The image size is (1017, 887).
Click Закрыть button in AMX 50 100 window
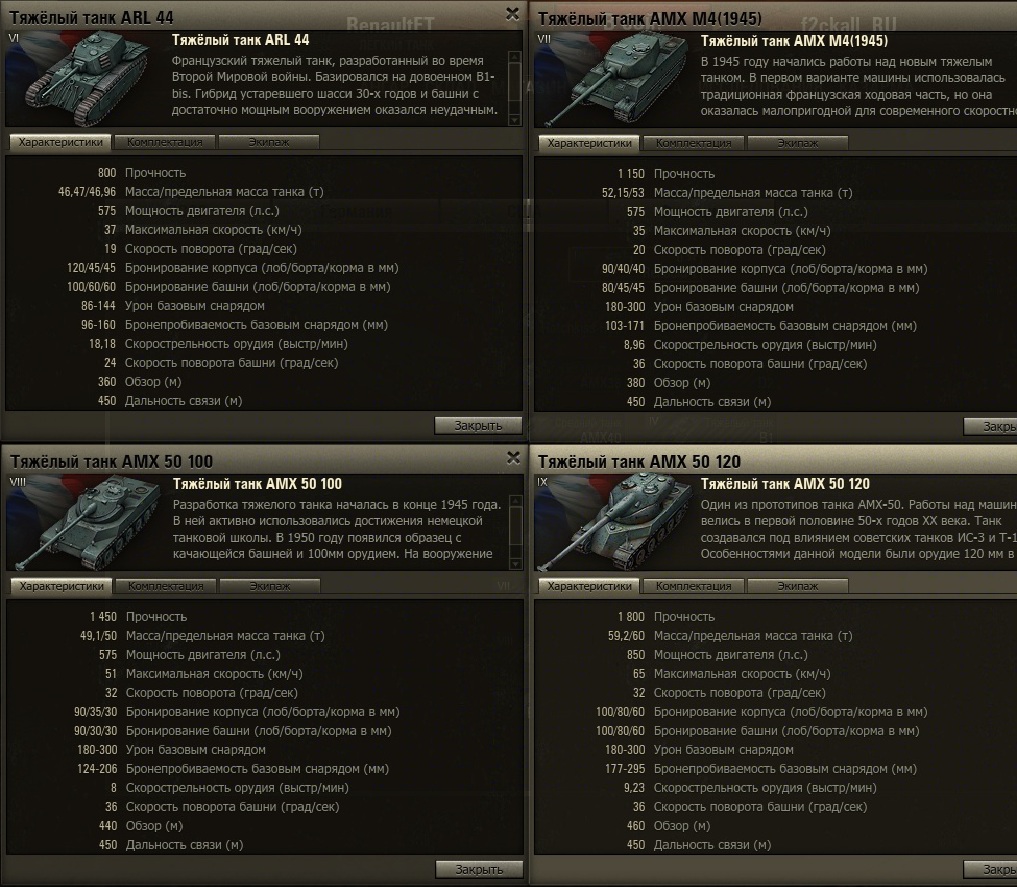coord(479,869)
